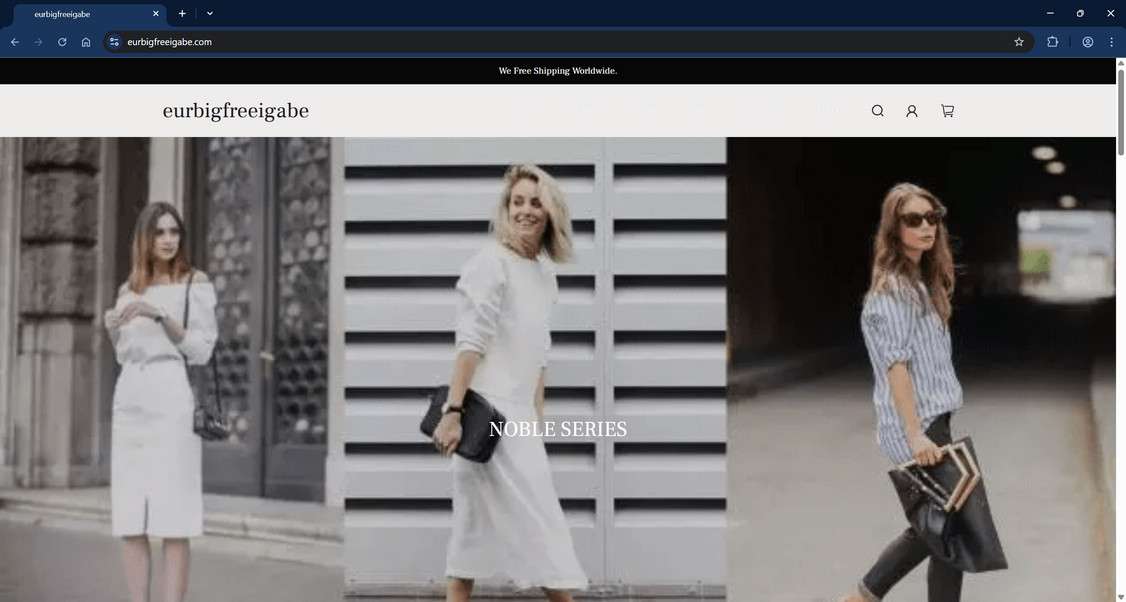Image resolution: width=1126 pixels, height=602 pixels.
Task: Reload the page with refresh icon
Action: (62, 42)
